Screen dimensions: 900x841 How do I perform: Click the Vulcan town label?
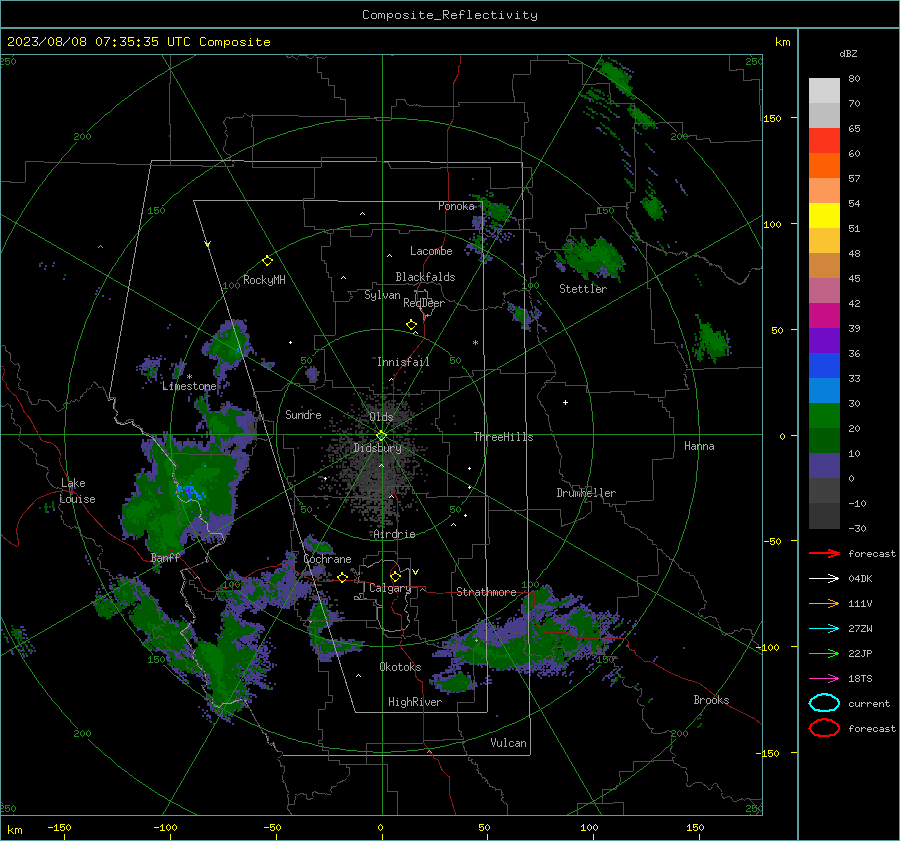pyautogui.click(x=508, y=743)
